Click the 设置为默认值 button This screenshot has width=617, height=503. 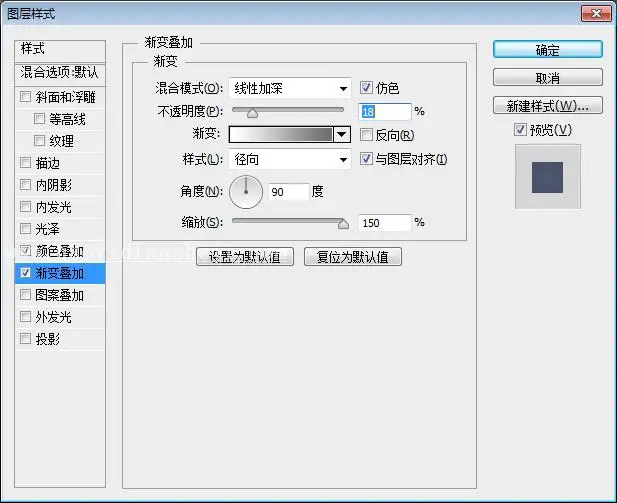[x=245, y=257]
